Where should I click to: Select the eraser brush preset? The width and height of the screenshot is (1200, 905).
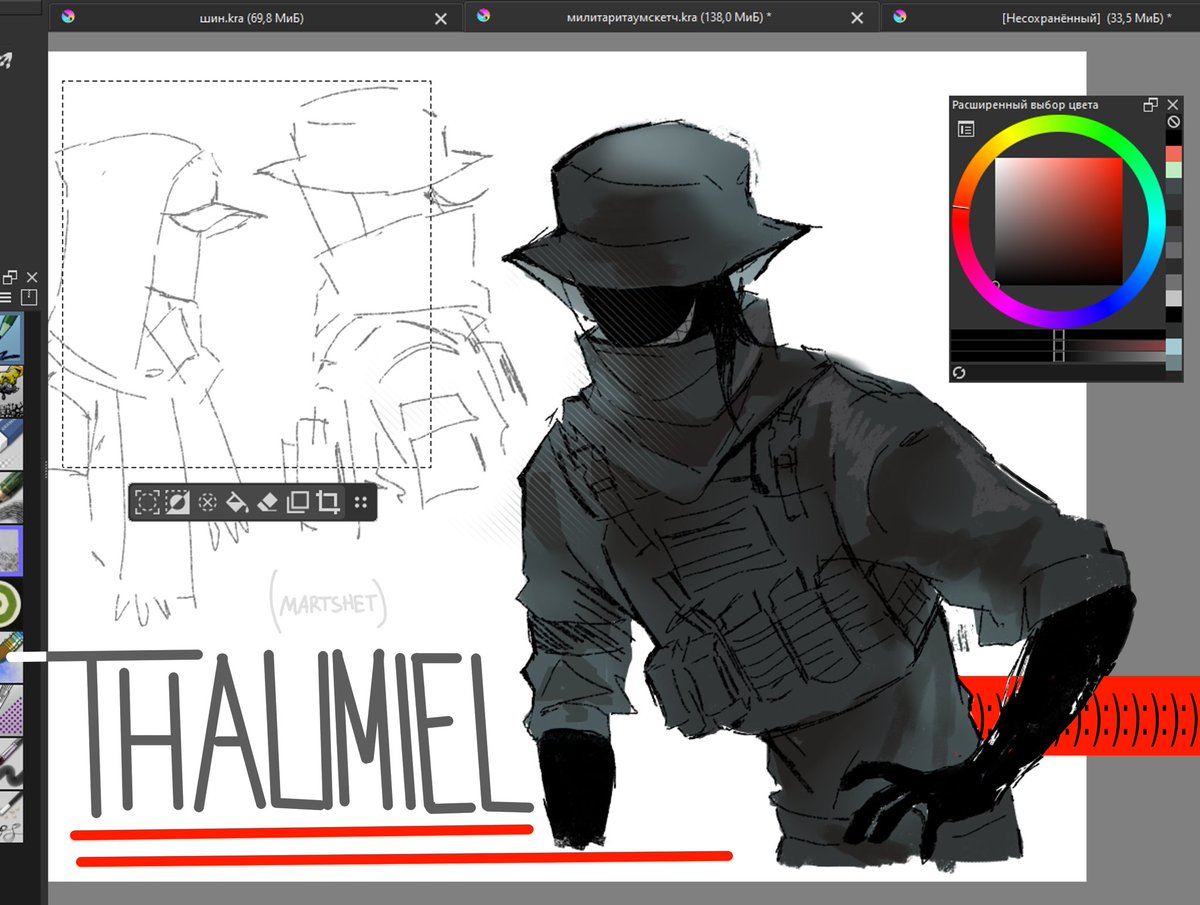pyautogui.click(x=11, y=443)
